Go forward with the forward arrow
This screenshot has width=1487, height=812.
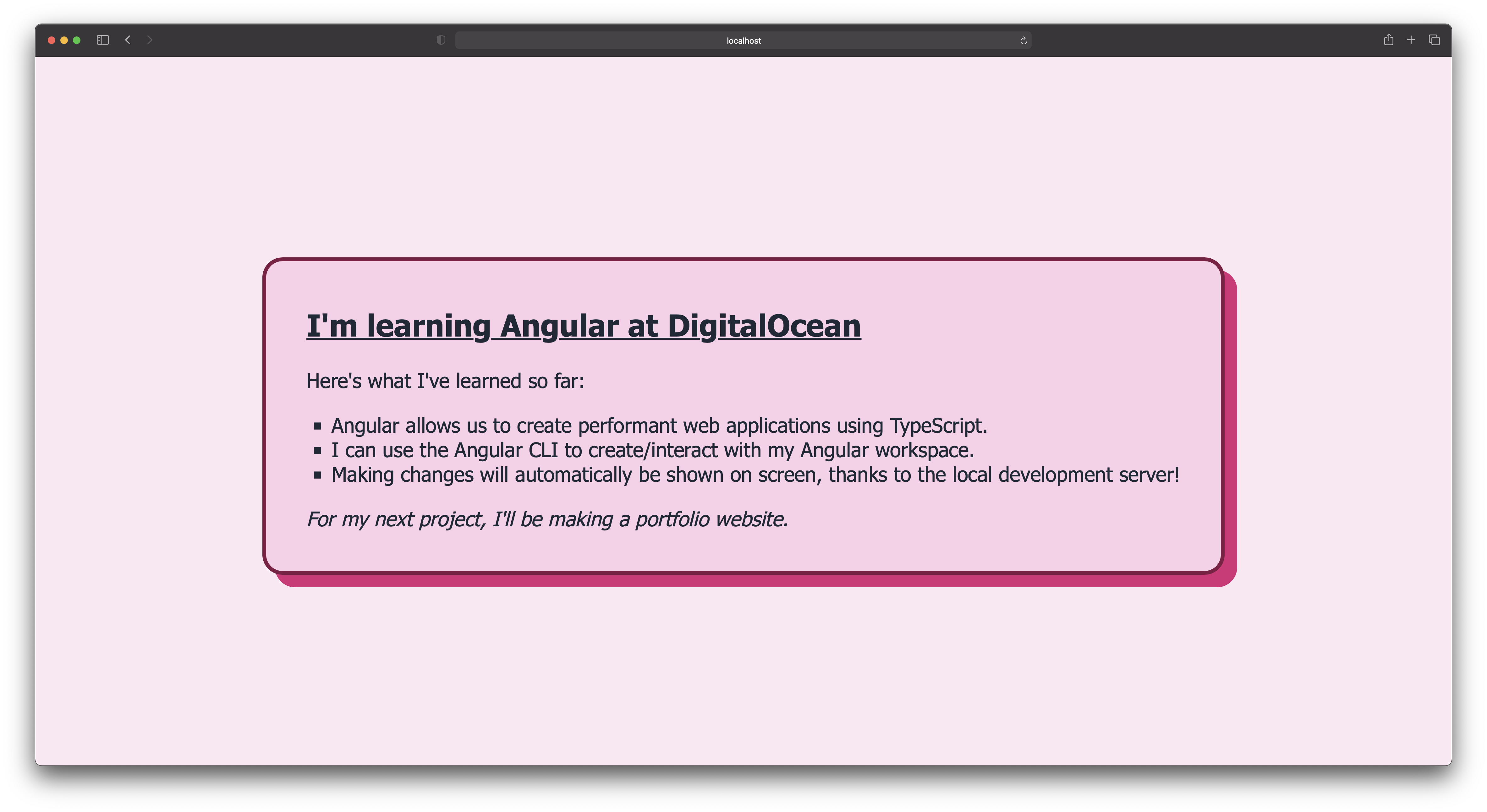point(150,40)
